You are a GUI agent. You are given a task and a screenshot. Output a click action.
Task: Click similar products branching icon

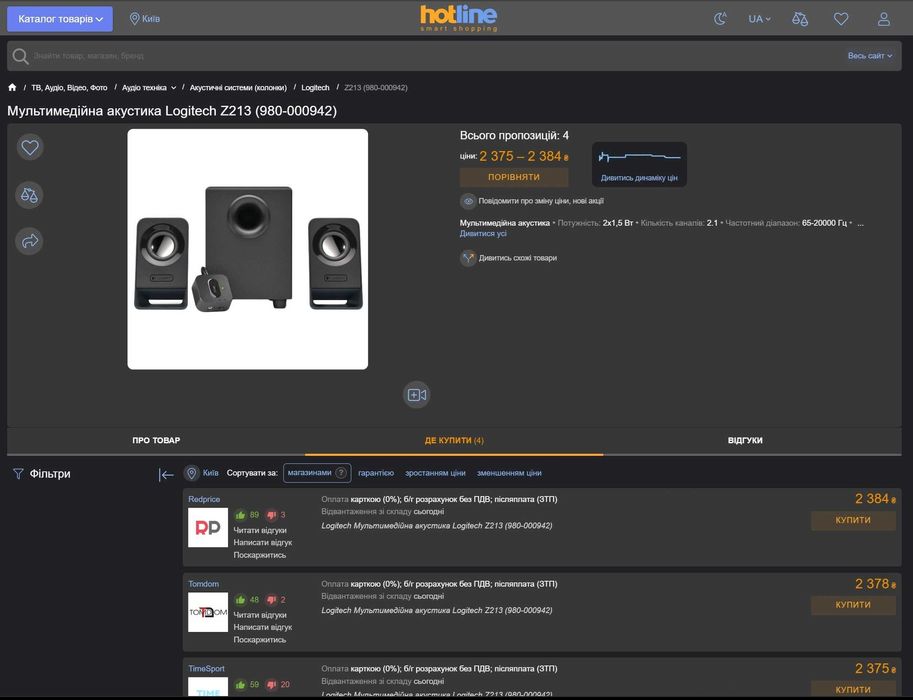coord(468,258)
